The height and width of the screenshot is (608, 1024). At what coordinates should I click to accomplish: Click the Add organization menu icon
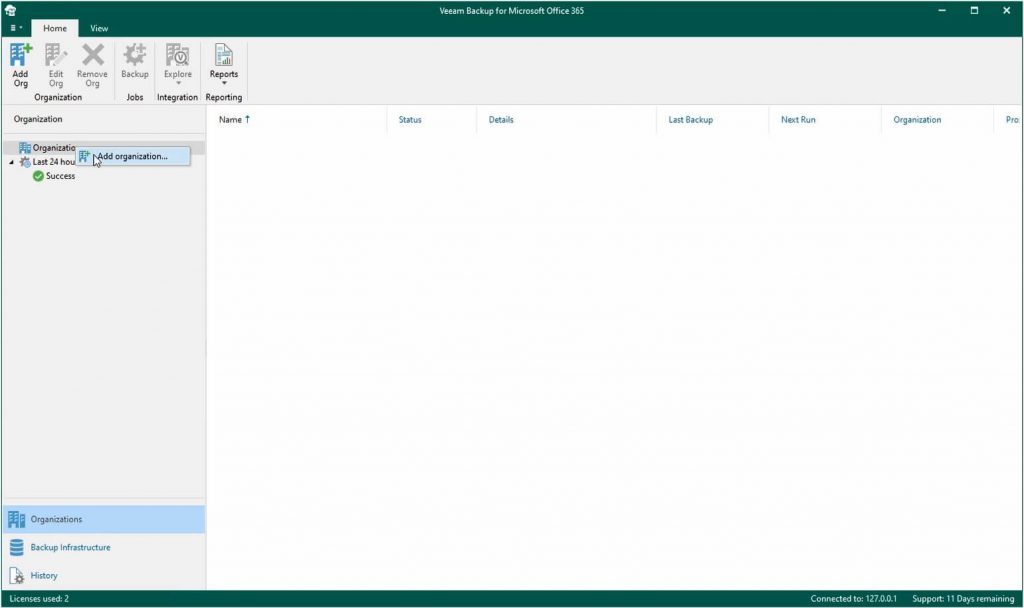[x=85, y=156]
